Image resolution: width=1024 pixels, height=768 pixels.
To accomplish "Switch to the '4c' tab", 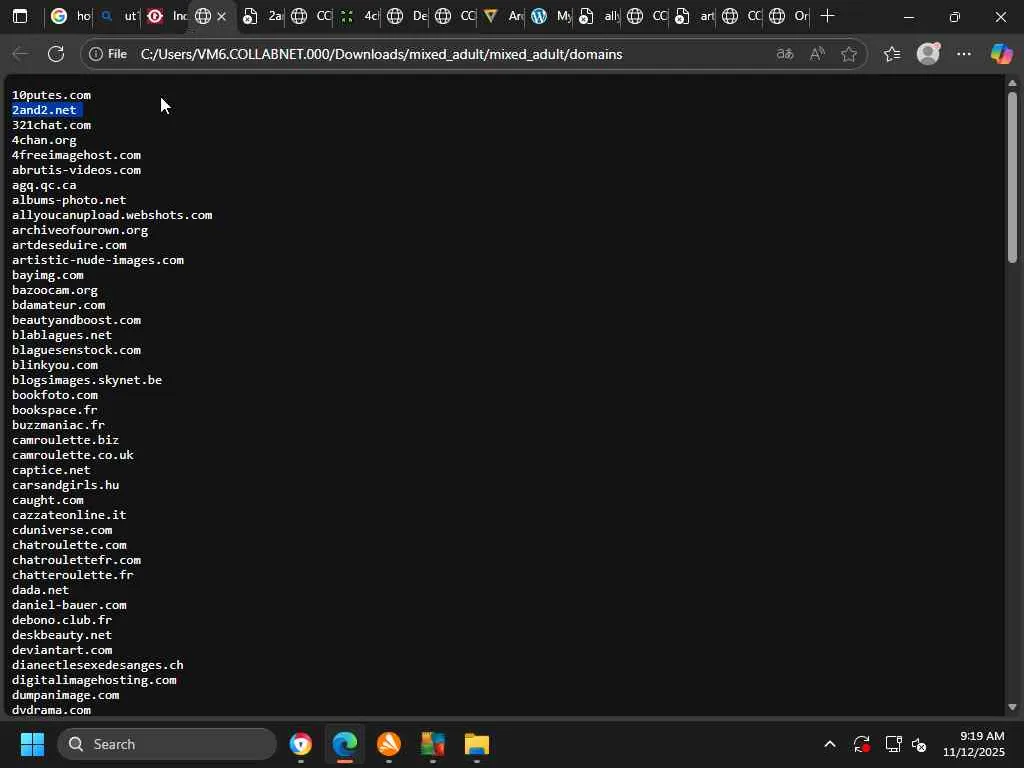I will 358,16.
